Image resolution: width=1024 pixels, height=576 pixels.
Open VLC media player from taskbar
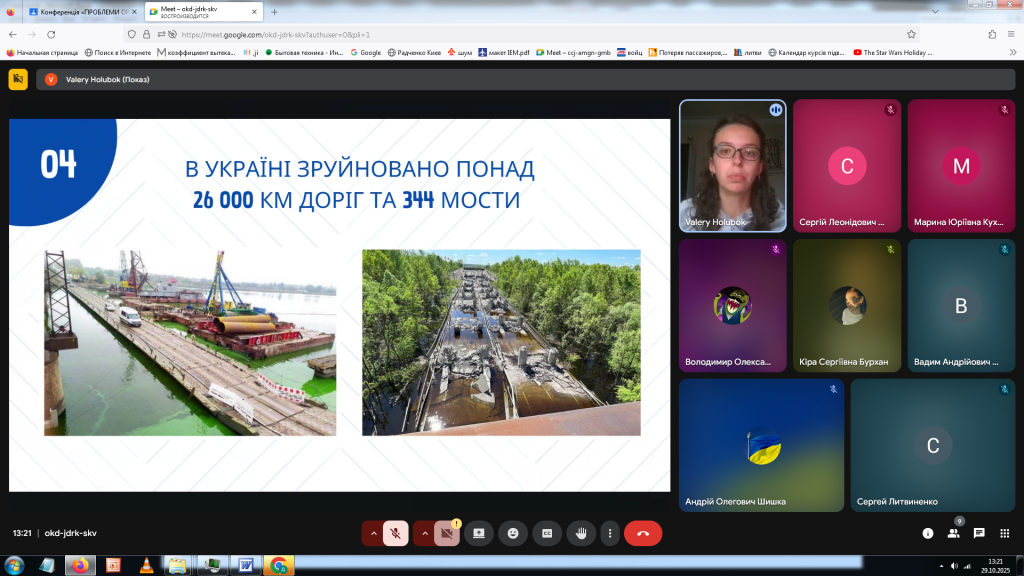pyautogui.click(x=145, y=566)
